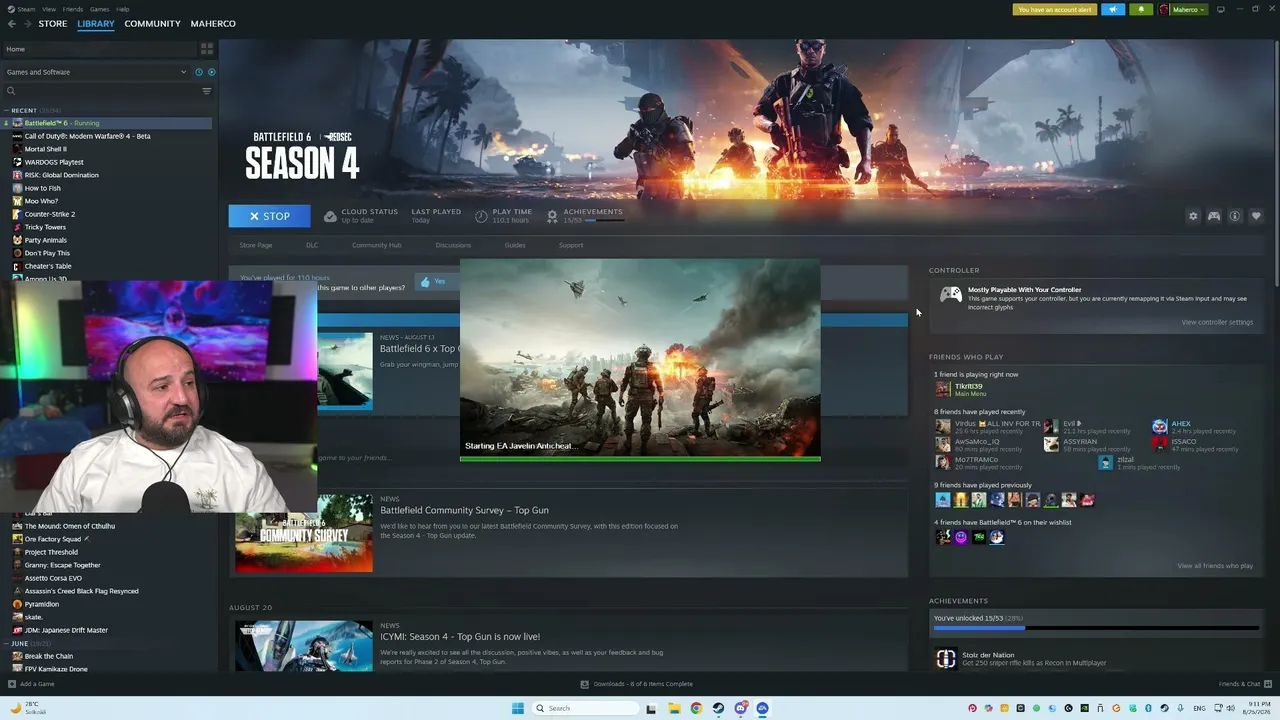Click the Add a Game plus icon

[12, 684]
